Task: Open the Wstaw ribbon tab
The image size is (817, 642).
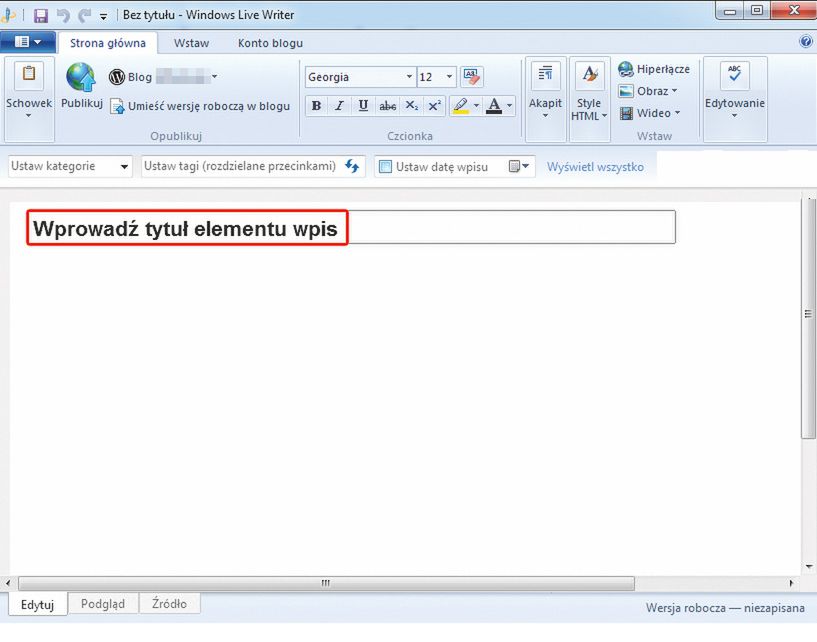Action: 191,43
